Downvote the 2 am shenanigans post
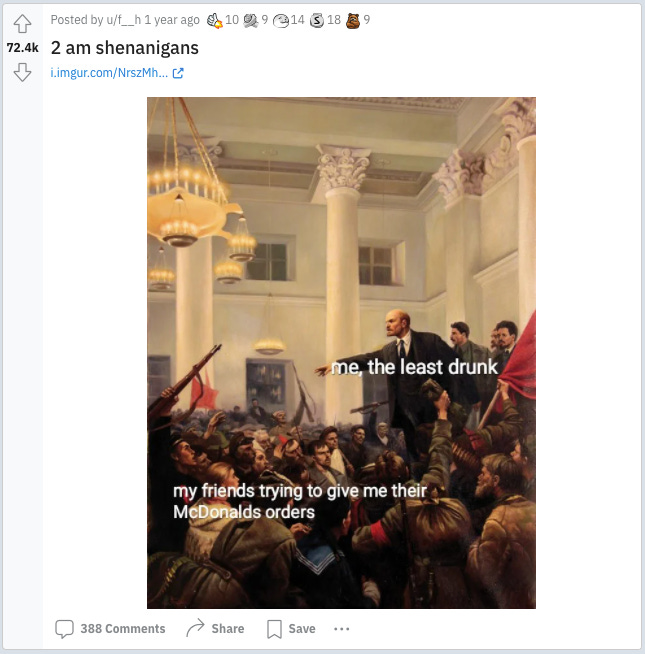The height and width of the screenshot is (654, 645). click(x=22, y=72)
